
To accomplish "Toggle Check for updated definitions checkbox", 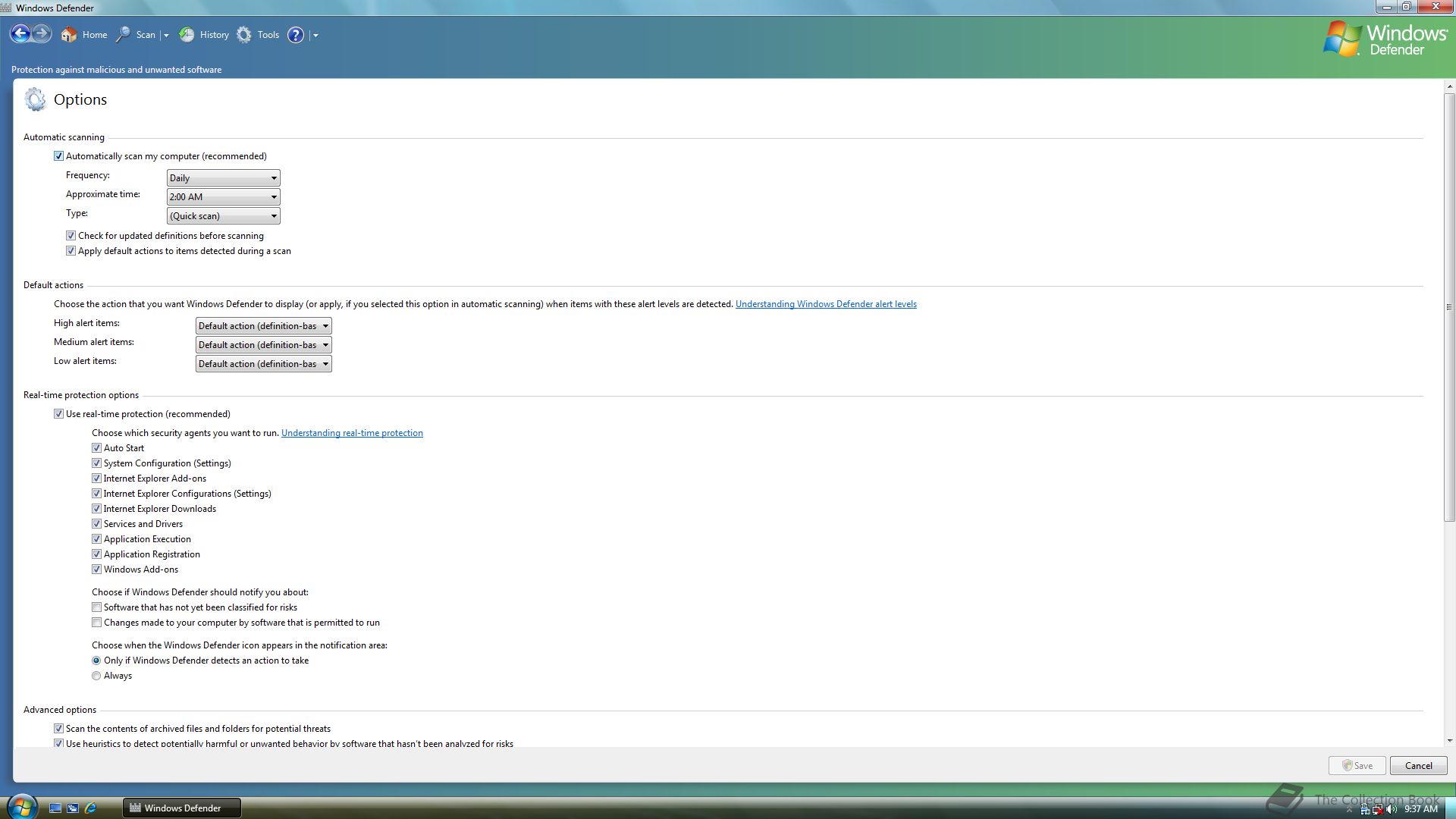I will tap(71, 236).
